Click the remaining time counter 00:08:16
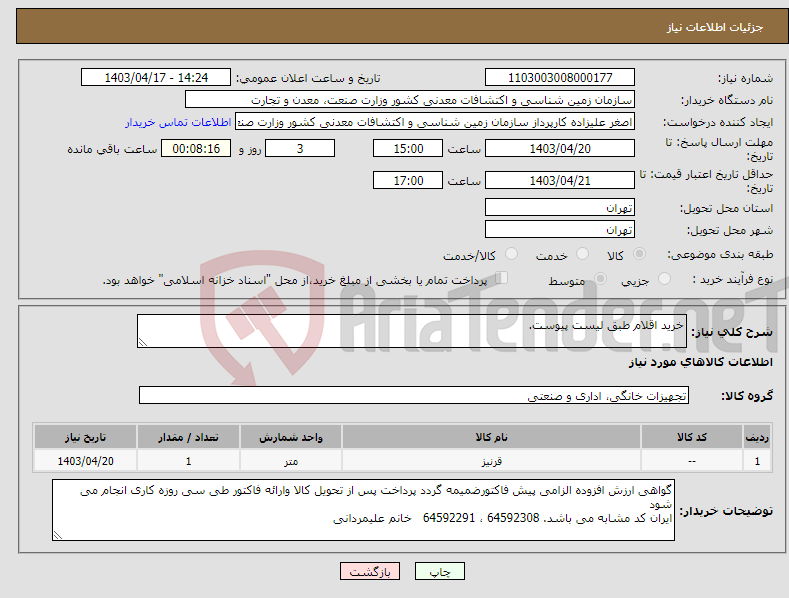789x598 pixels. pos(196,148)
